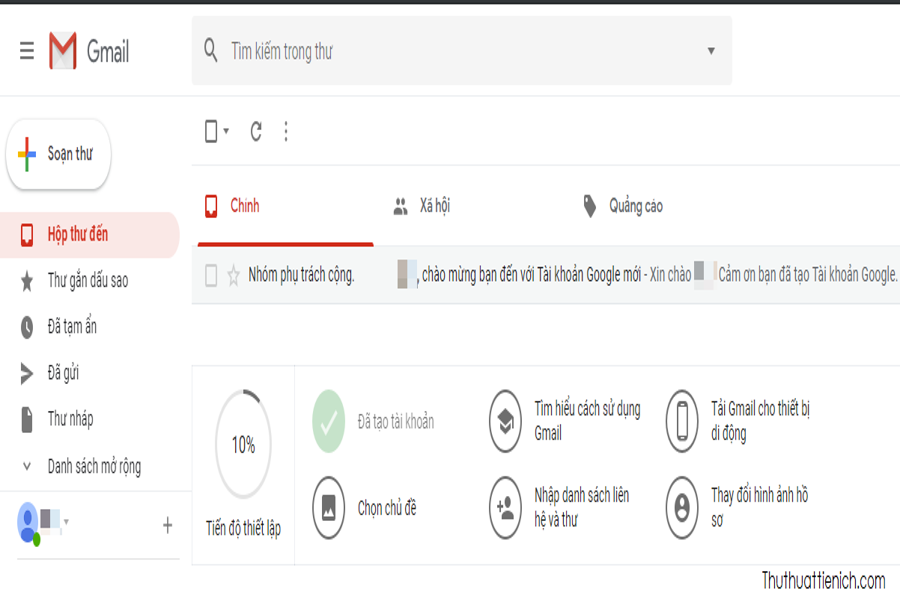The width and height of the screenshot is (900, 603).
Task: Click the Chọn chủ đề theme icon
Action: pos(328,507)
